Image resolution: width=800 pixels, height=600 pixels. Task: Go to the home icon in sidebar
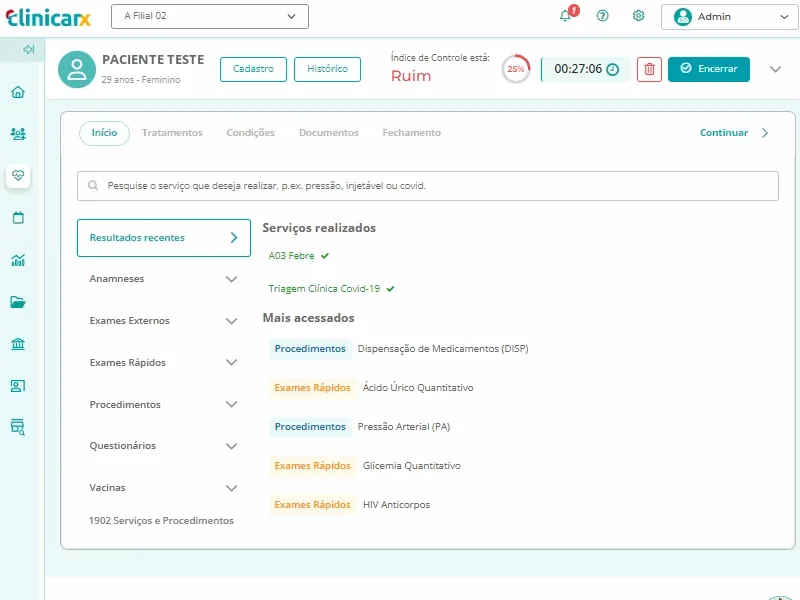(x=18, y=92)
